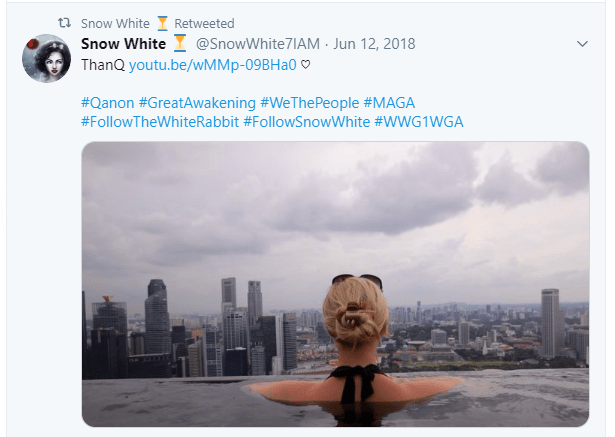Open the #FollowTheWhiteRabbit hashtag
Image resolution: width=615 pixels, height=437 pixels.
tap(158, 122)
